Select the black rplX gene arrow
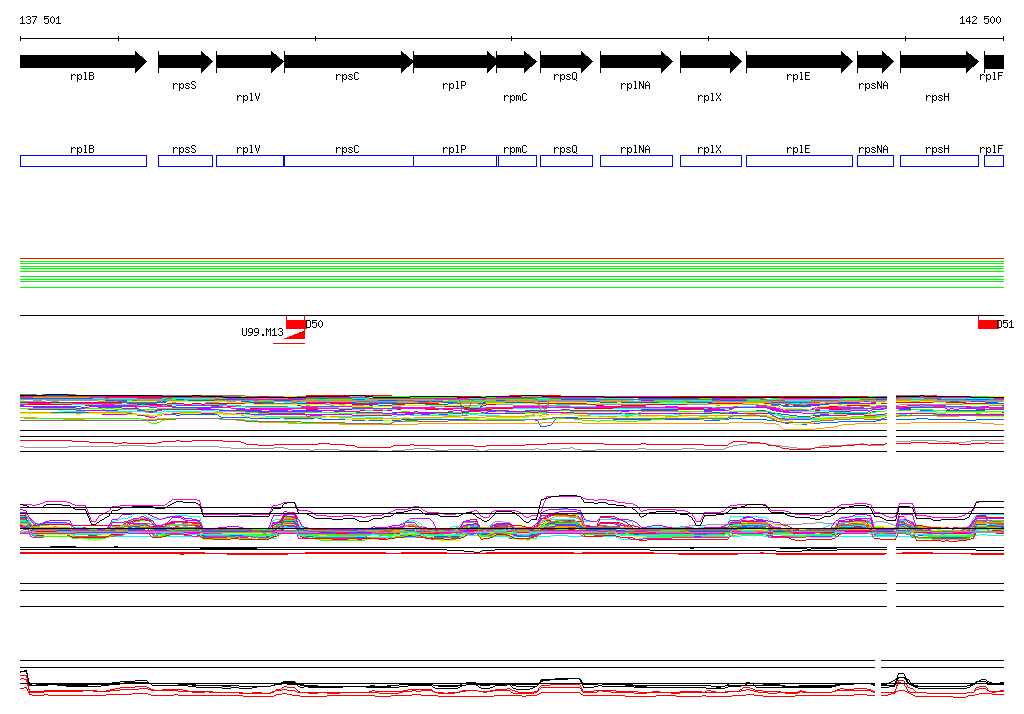Image resolution: width=1024 pixels, height=714 pixels. 711,62
